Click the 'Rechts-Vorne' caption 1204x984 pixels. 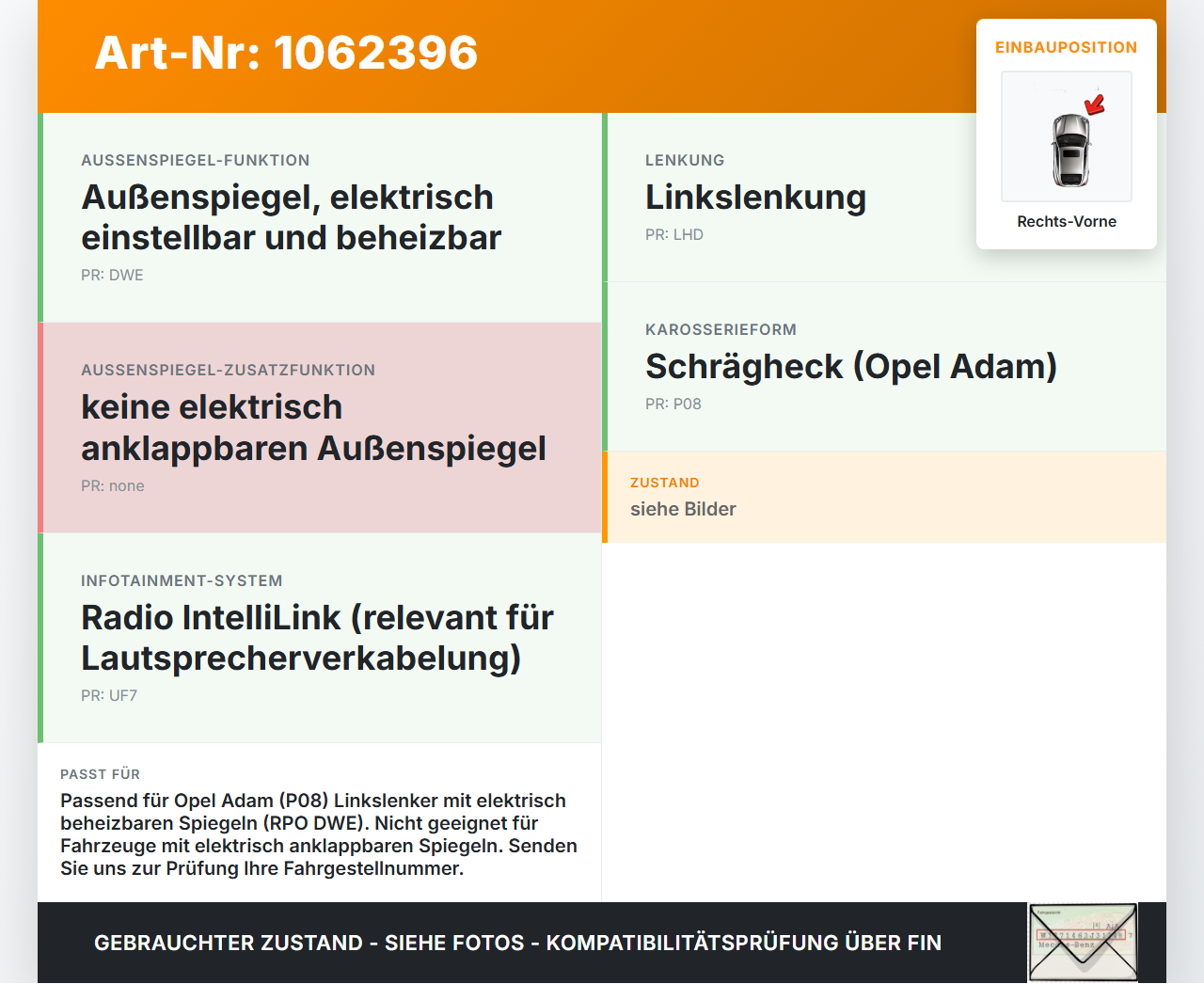[x=1067, y=222]
